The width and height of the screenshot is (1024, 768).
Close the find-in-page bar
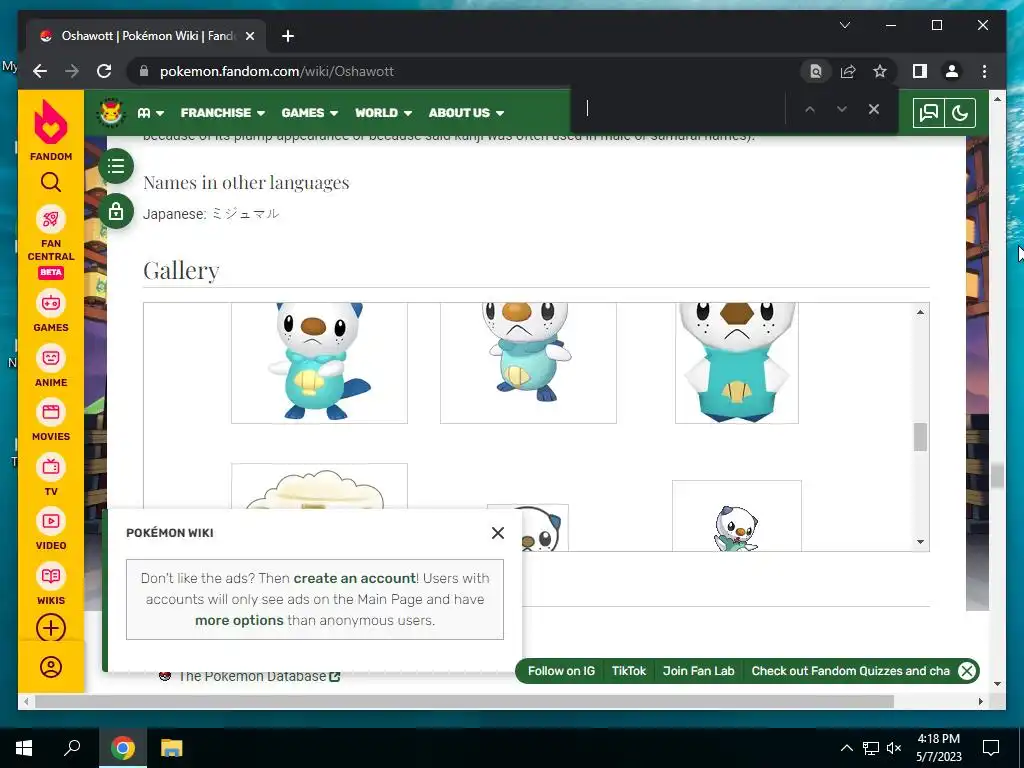click(874, 109)
